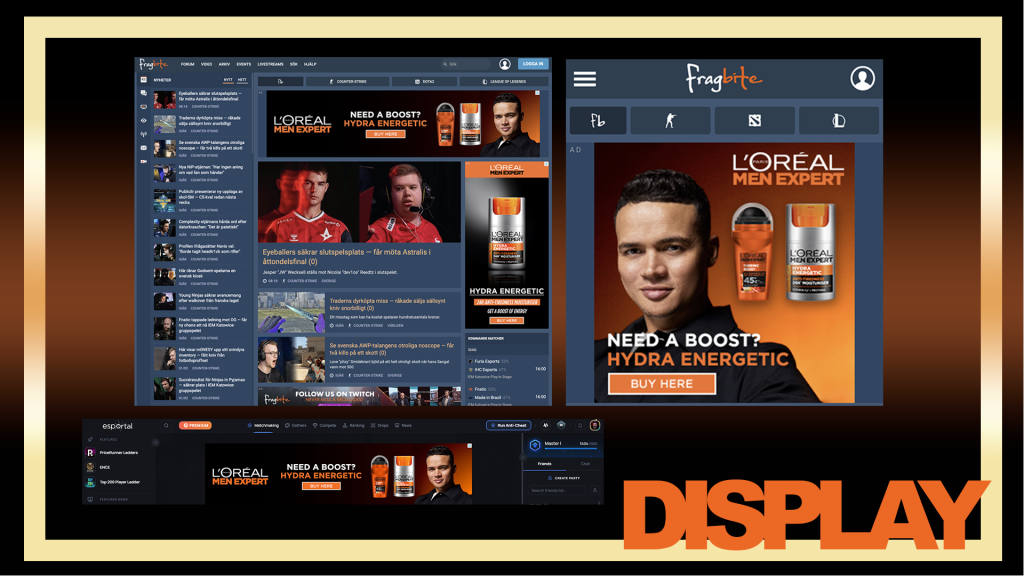Click the news sidebar icon beside NYHETER
The width and height of the screenshot is (1024, 576).
(144, 80)
